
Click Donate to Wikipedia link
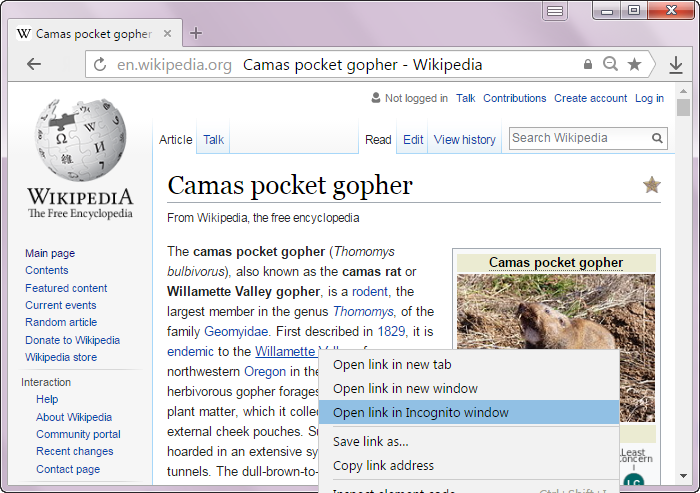(x=72, y=340)
